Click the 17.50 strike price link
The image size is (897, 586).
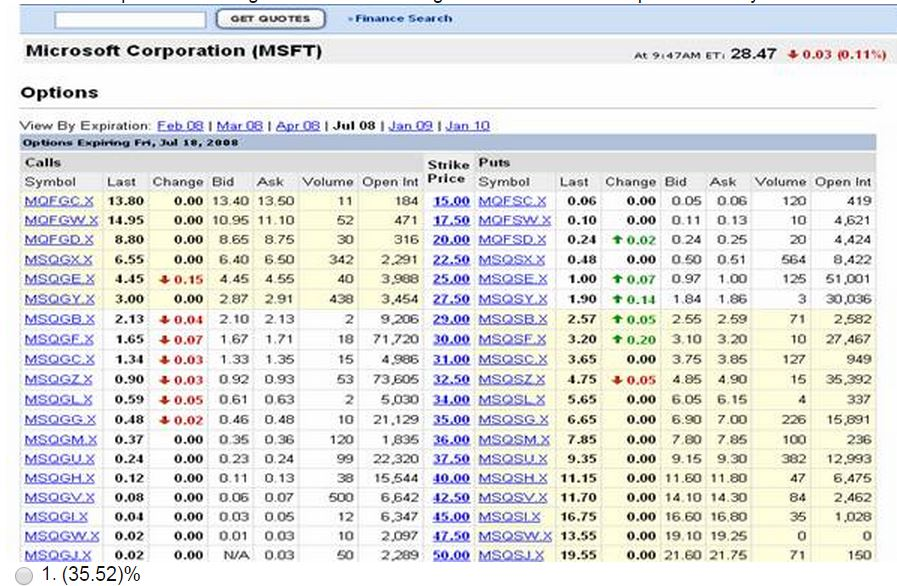(451, 220)
